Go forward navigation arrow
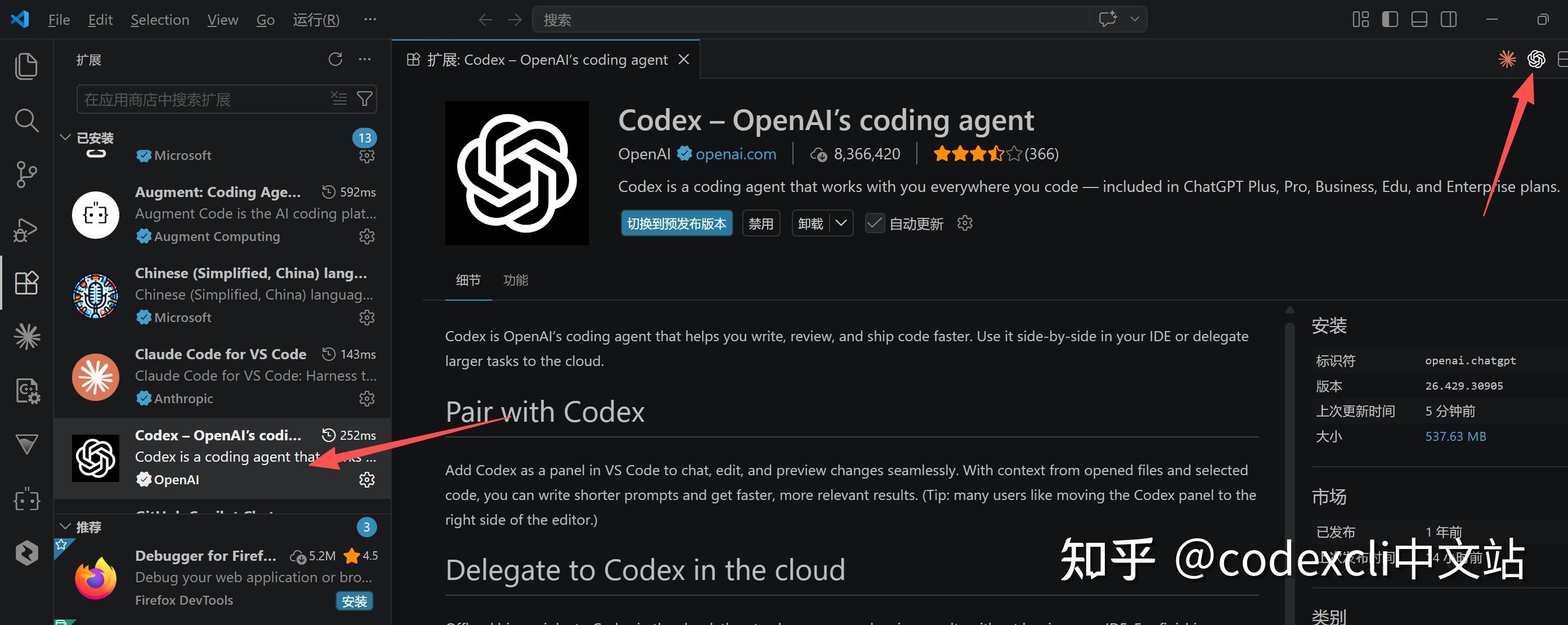1568x625 pixels. pos(514,20)
